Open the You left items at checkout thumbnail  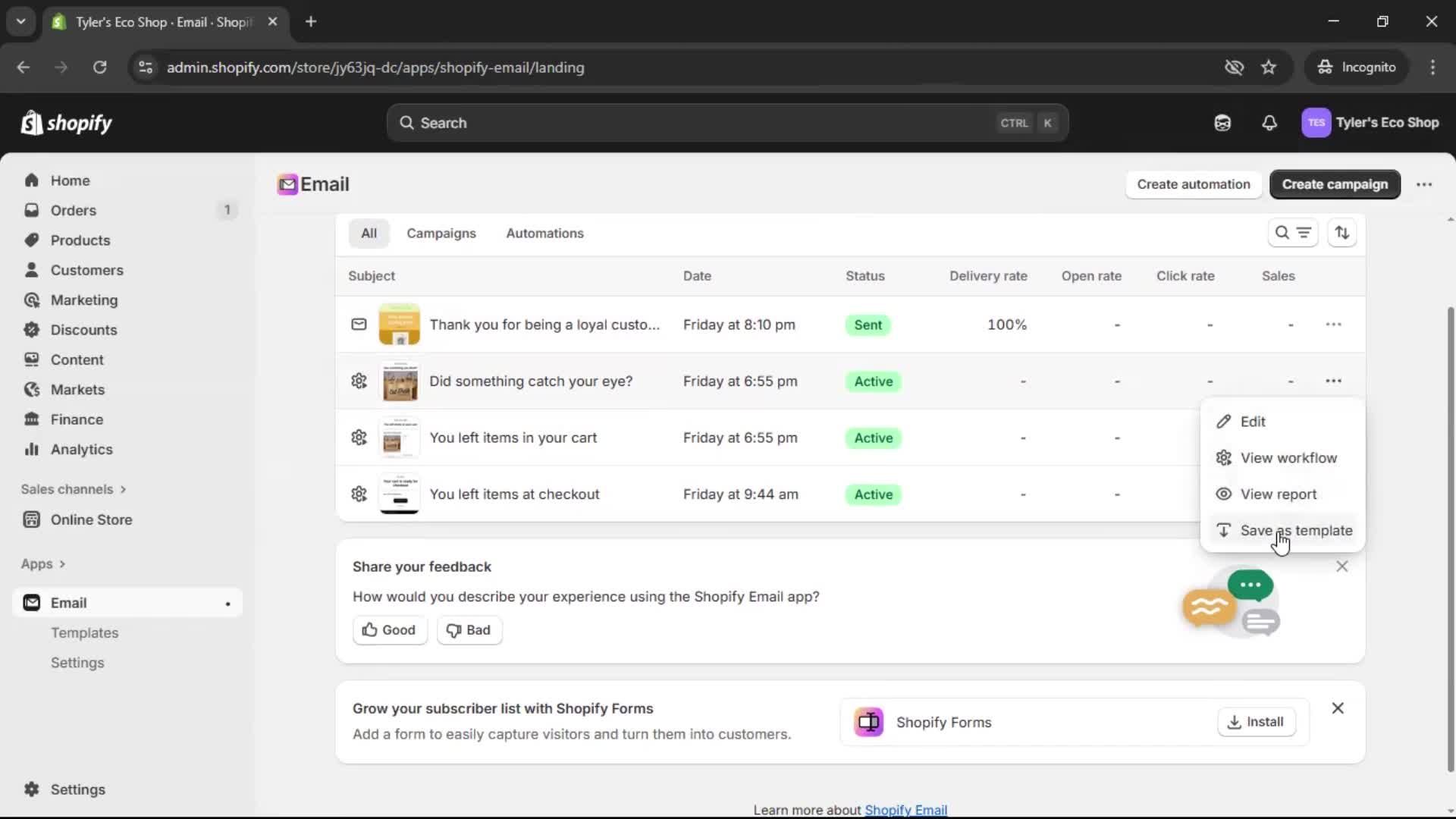coord(399,494)
